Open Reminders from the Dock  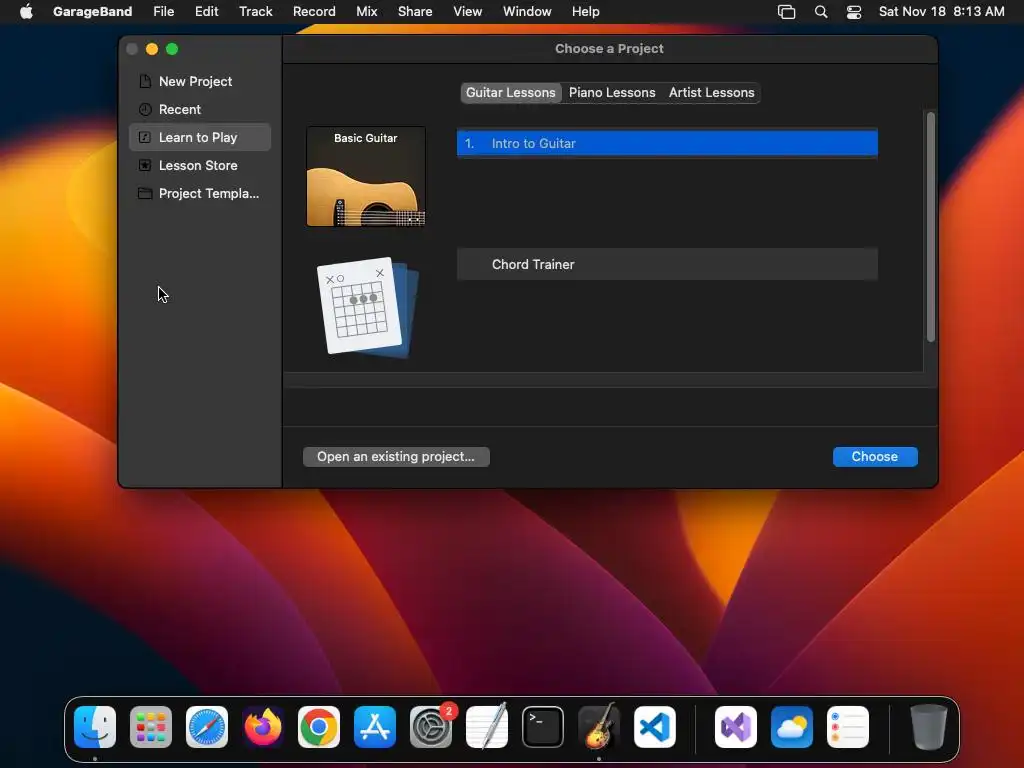848,727
